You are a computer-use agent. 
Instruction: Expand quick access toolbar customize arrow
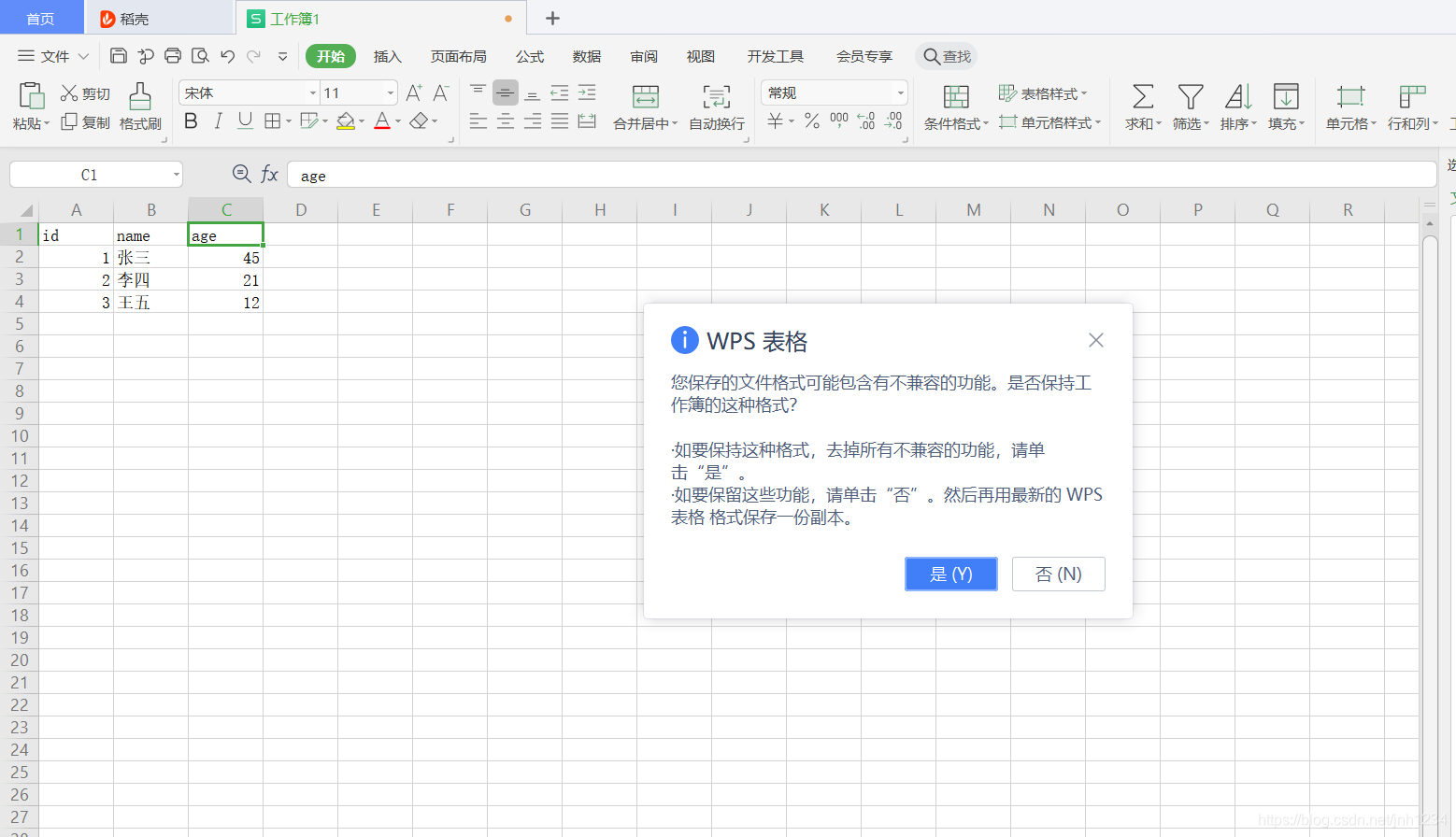point(282,56)
